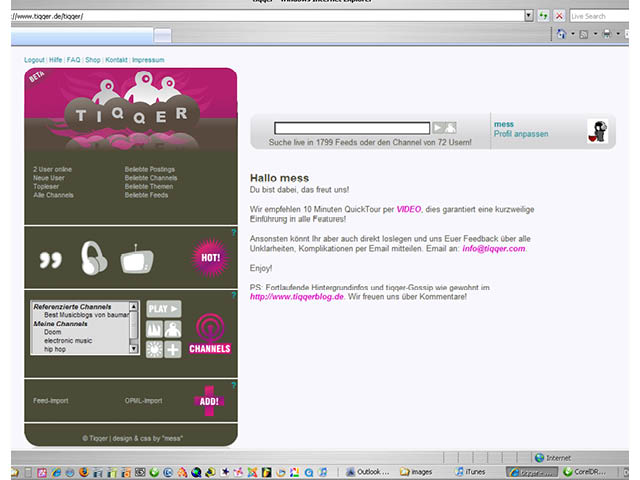The height and width of the screenshot is (480, 640).
Task: Open the FAQ link in top navigation
Action: (73, 60)
